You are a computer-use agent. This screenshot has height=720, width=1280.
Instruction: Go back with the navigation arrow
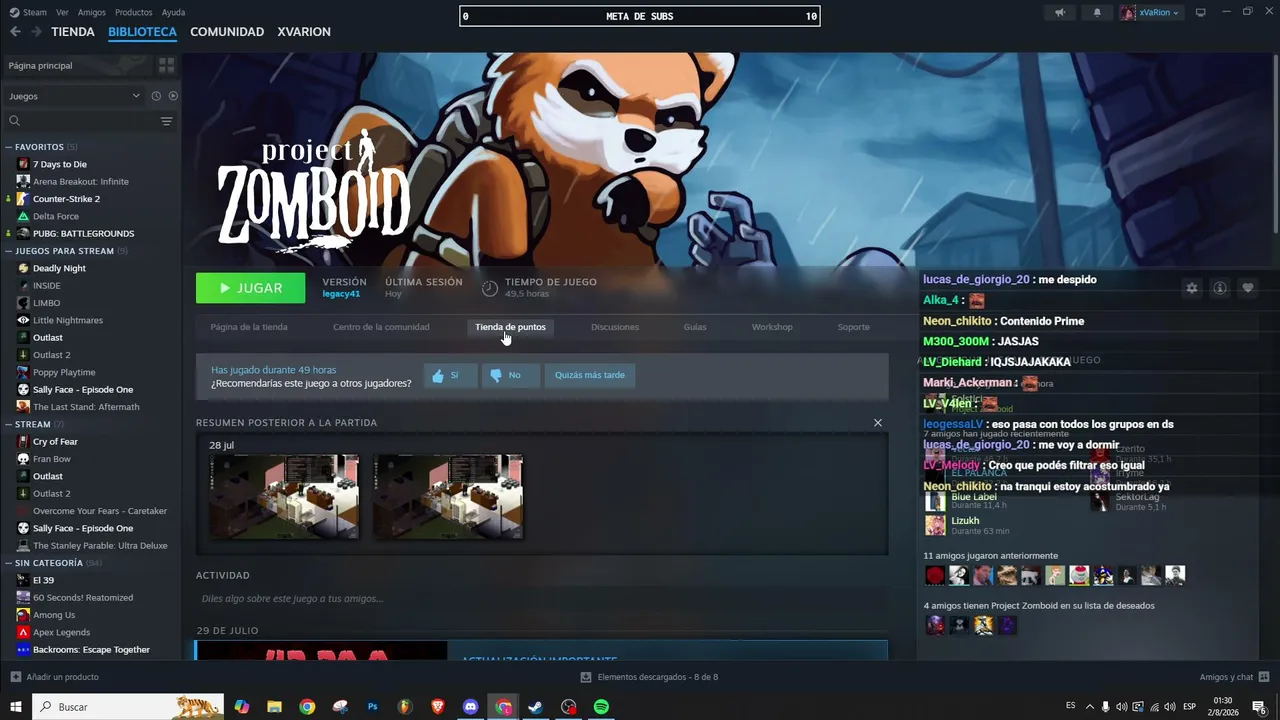point(15,32)
